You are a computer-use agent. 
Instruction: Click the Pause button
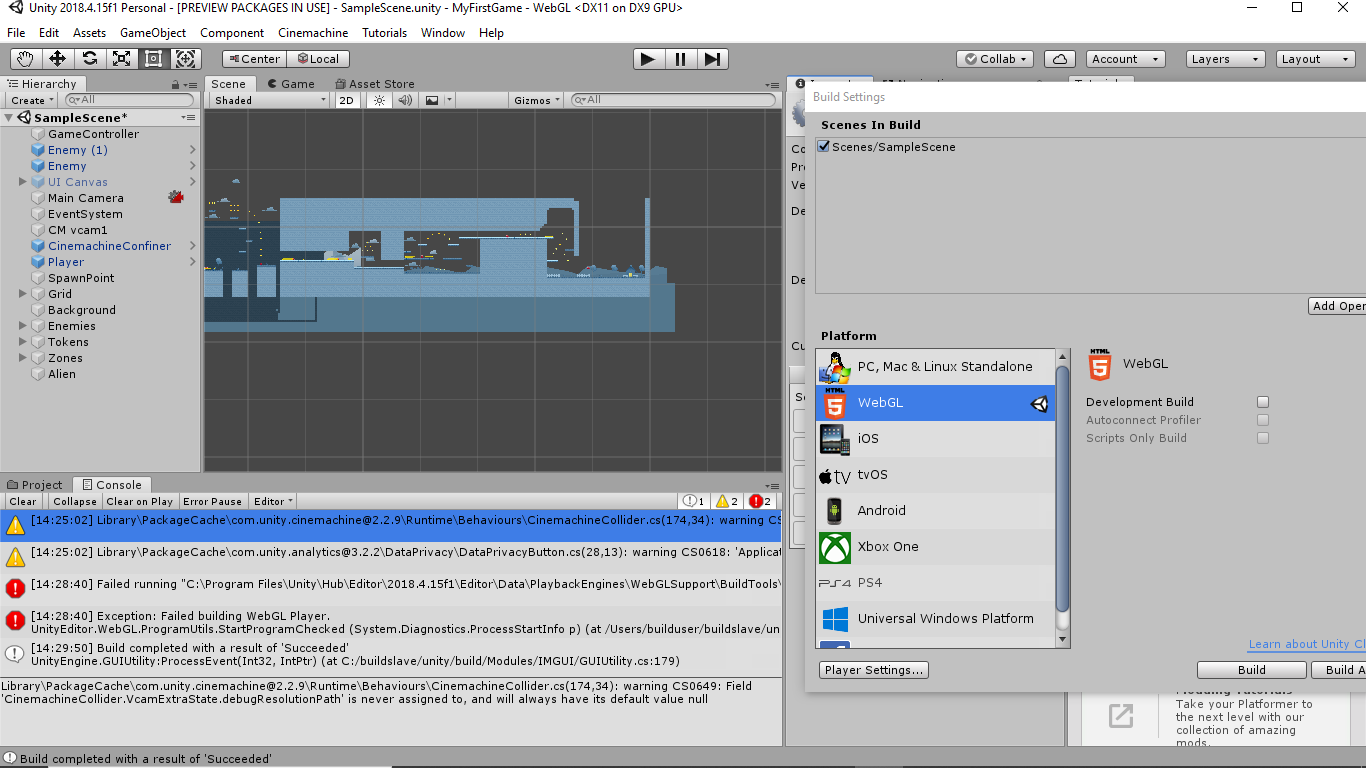click(680, 59)
